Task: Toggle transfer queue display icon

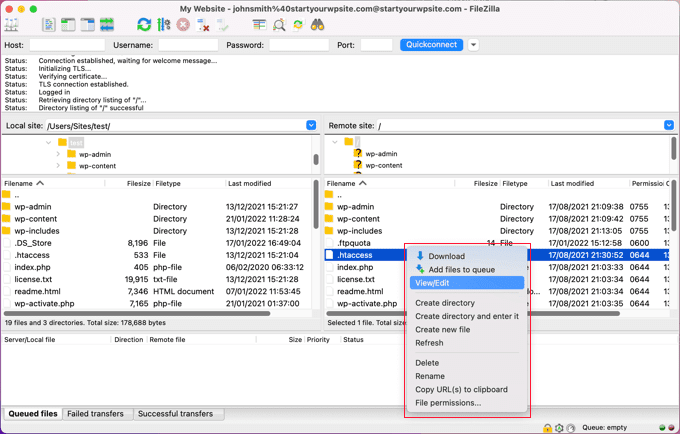Action: [107, 25]
